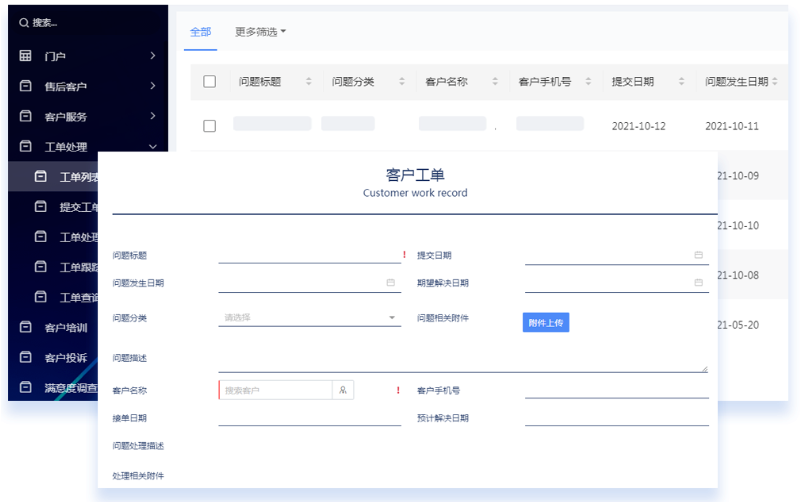The width and height of the screenshot is (802, 502).
Task: Click the 门户 grid icon
Action: pyautogui.click(x=25, y=55)
